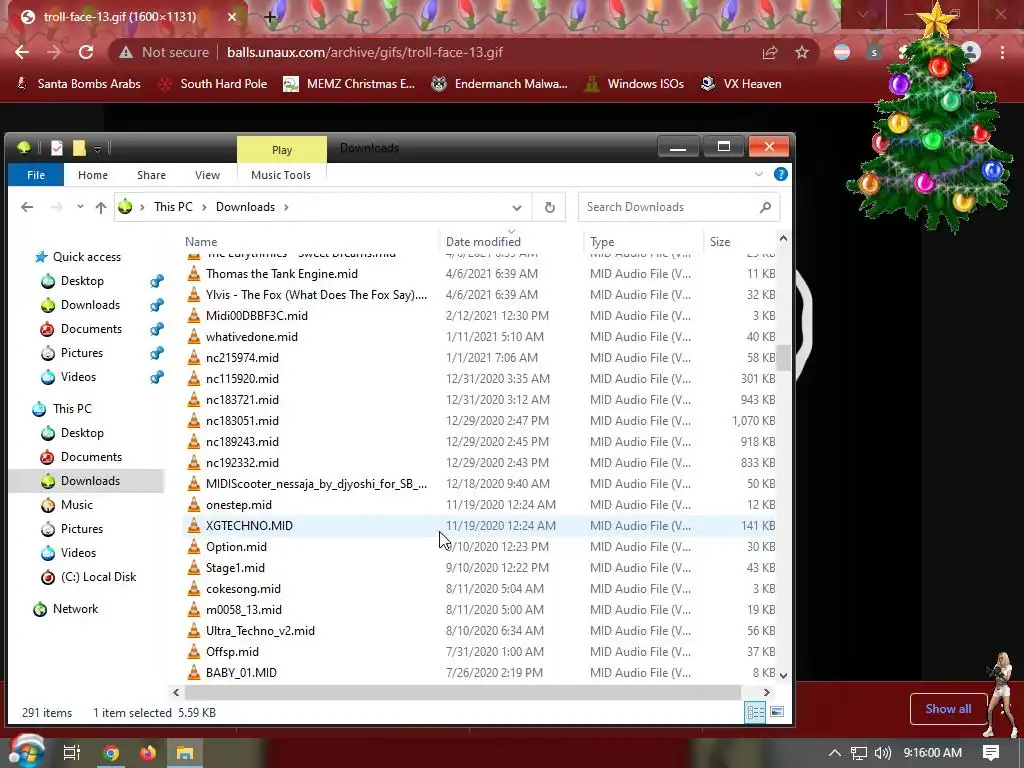Click the Search Downloads field

679,207
